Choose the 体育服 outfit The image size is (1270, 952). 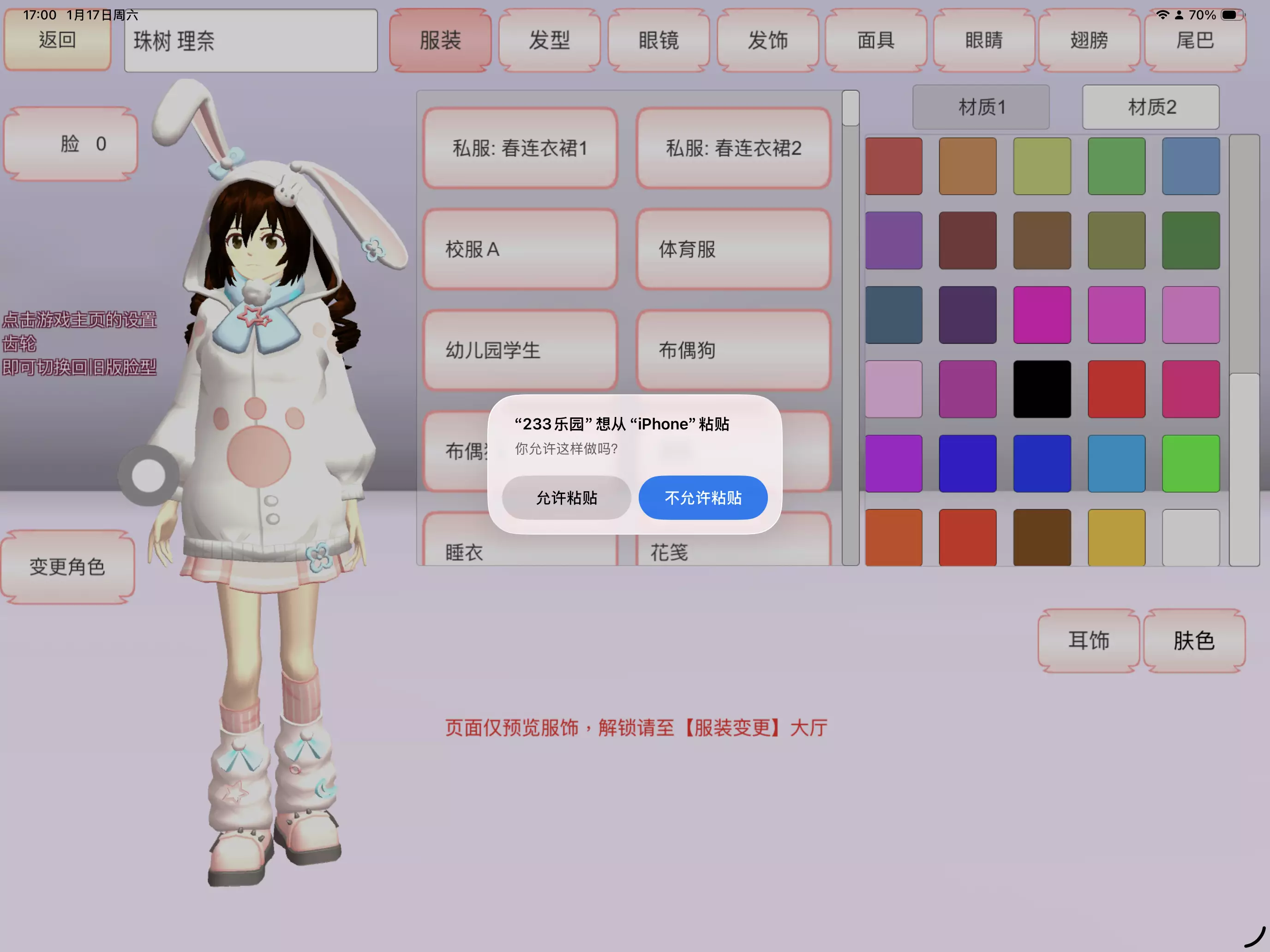pyautogui.click(x=733, y=249)
